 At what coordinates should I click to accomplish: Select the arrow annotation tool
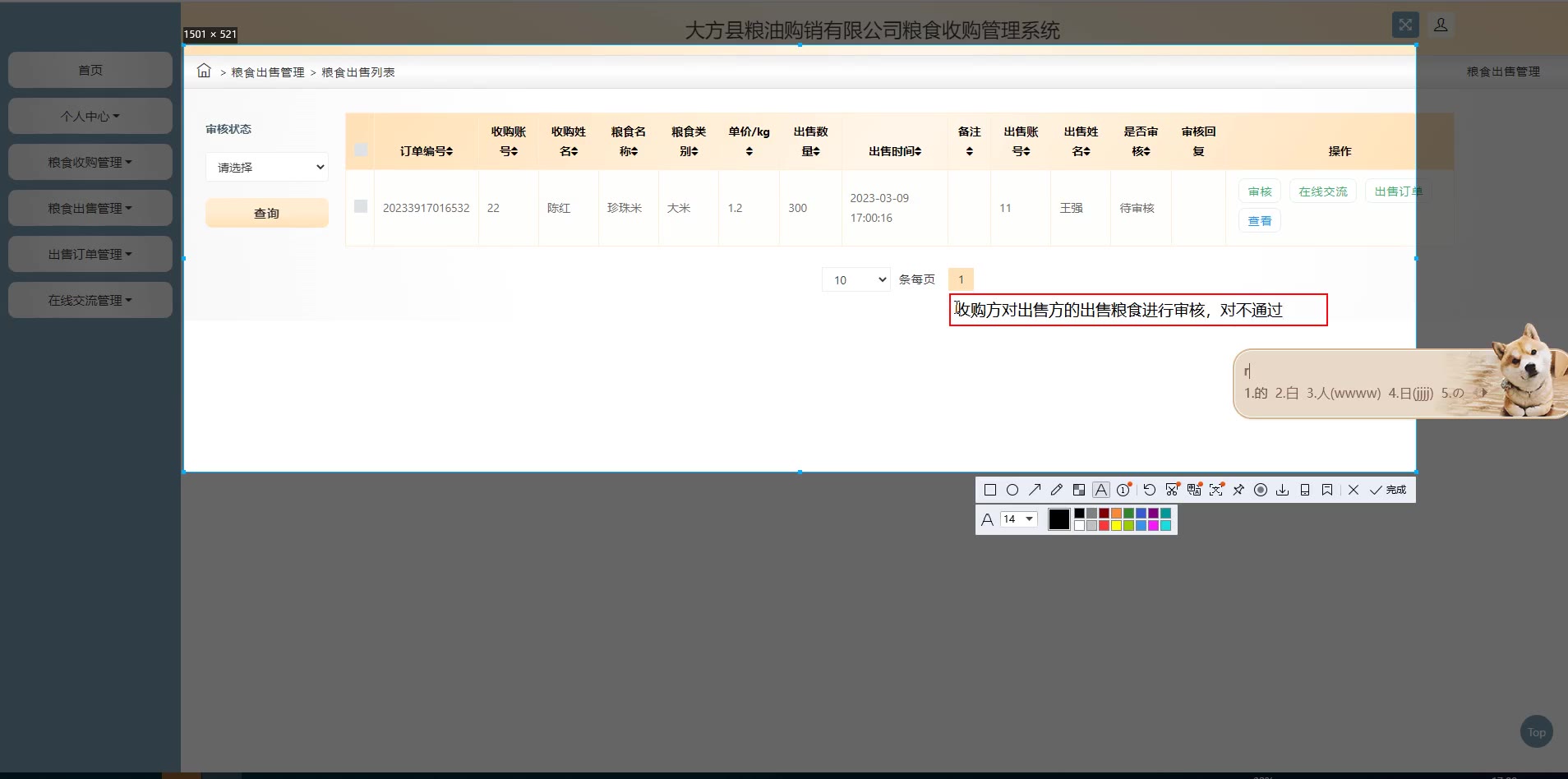pyautogui.click(x=1035, y=490)
